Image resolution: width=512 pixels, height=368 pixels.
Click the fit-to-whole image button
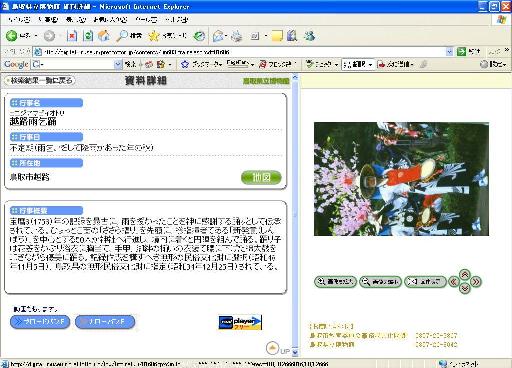pos(425,282)
